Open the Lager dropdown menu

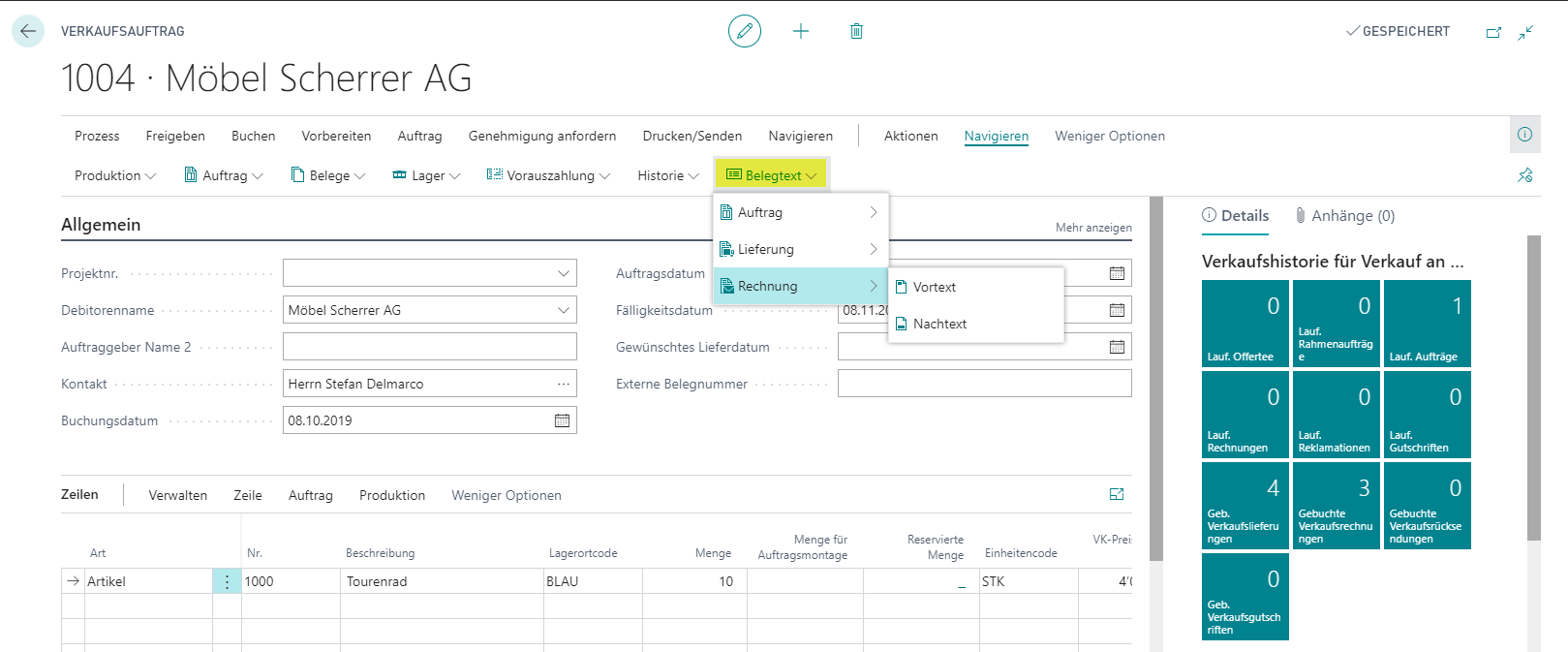click(x=426, y=175)
